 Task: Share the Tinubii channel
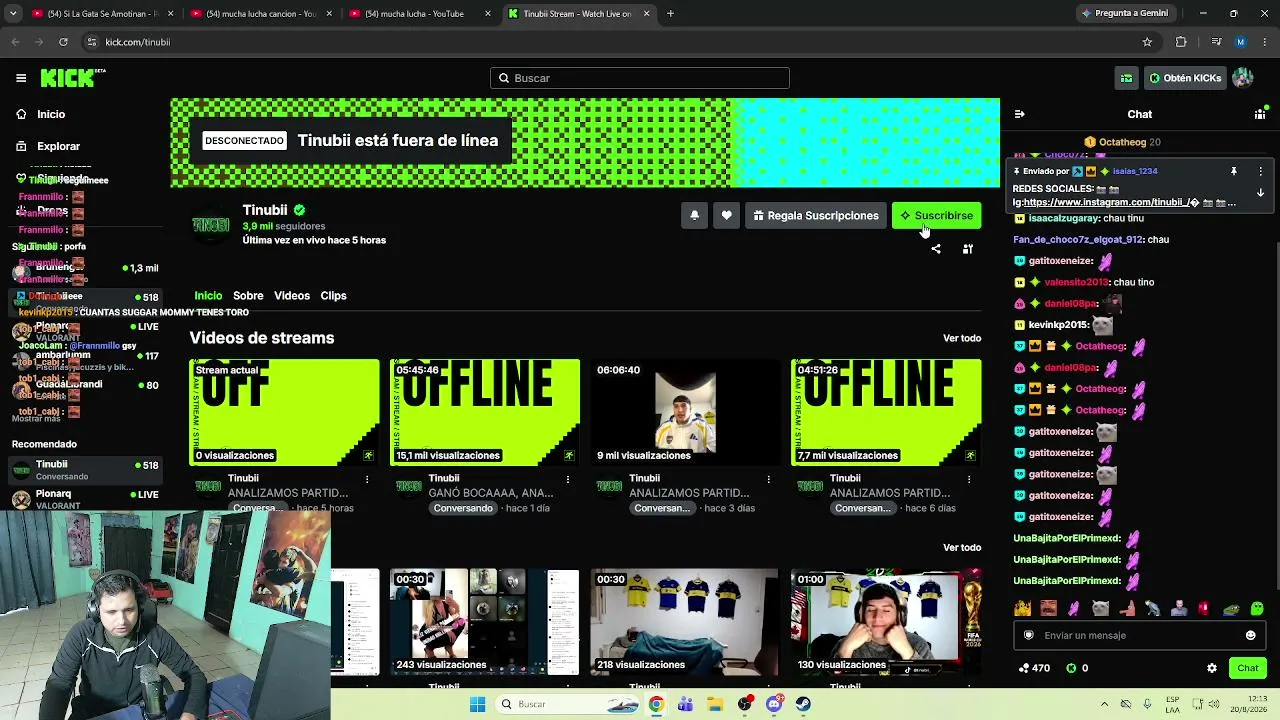click(936, 249)
